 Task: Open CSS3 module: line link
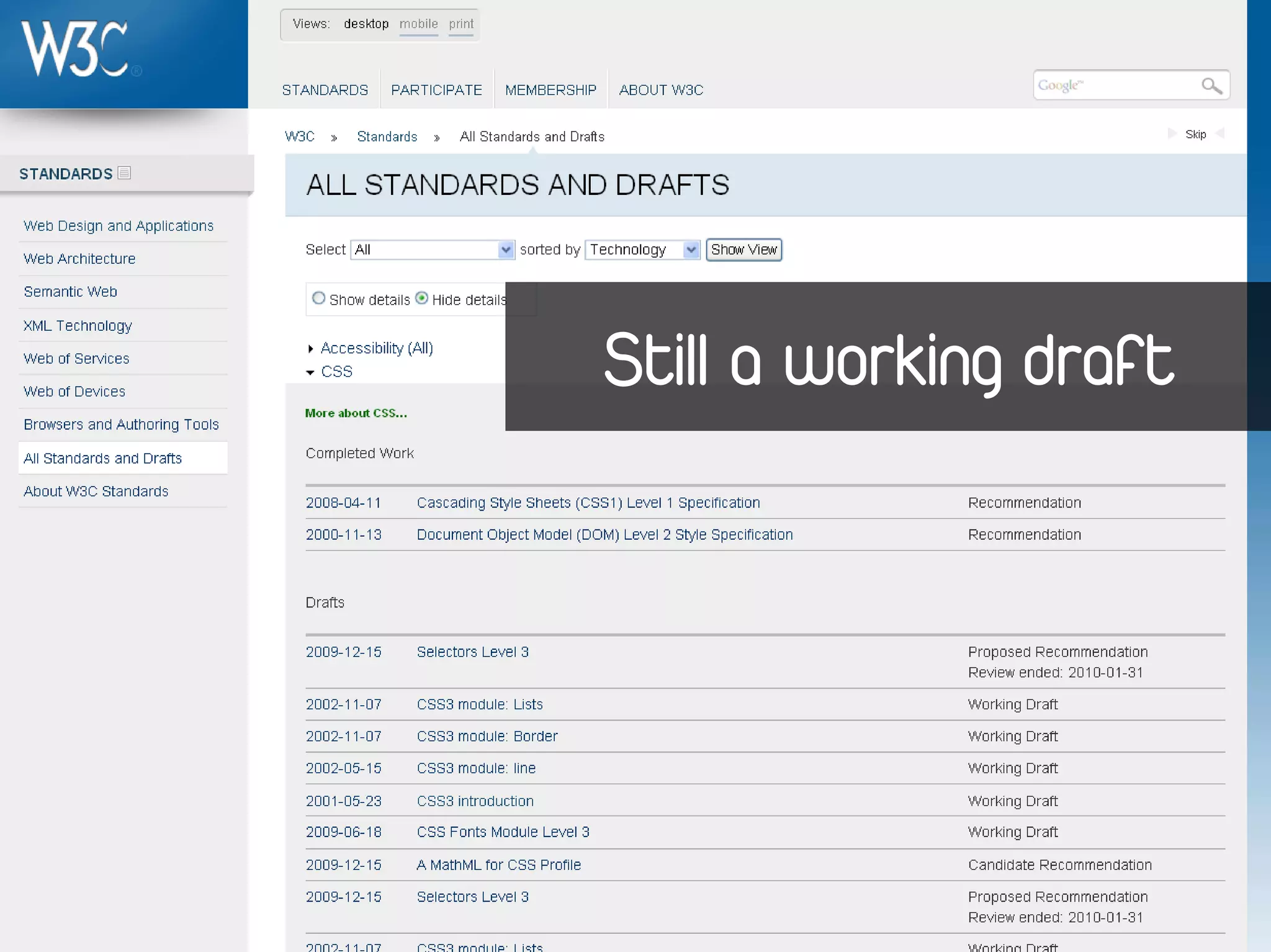tap(476, 768)
